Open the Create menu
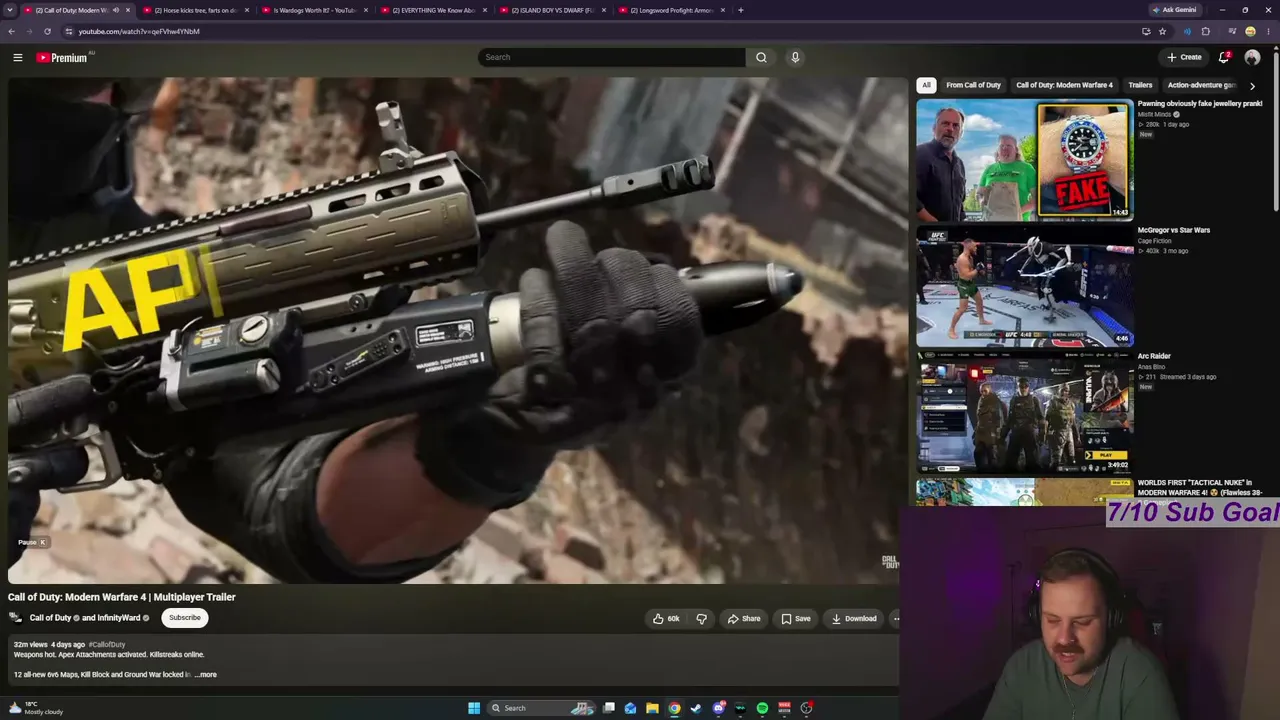The height and width of the screenshot is (720, 1280). tap(1184, 57)
